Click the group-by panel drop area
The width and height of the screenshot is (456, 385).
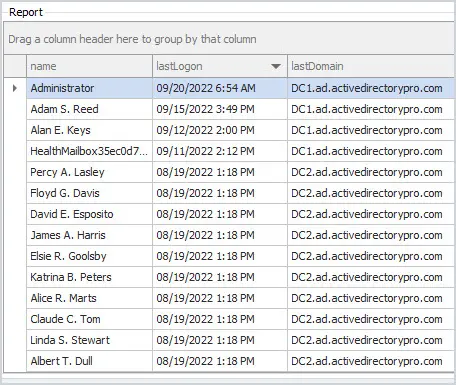(229, 39)
